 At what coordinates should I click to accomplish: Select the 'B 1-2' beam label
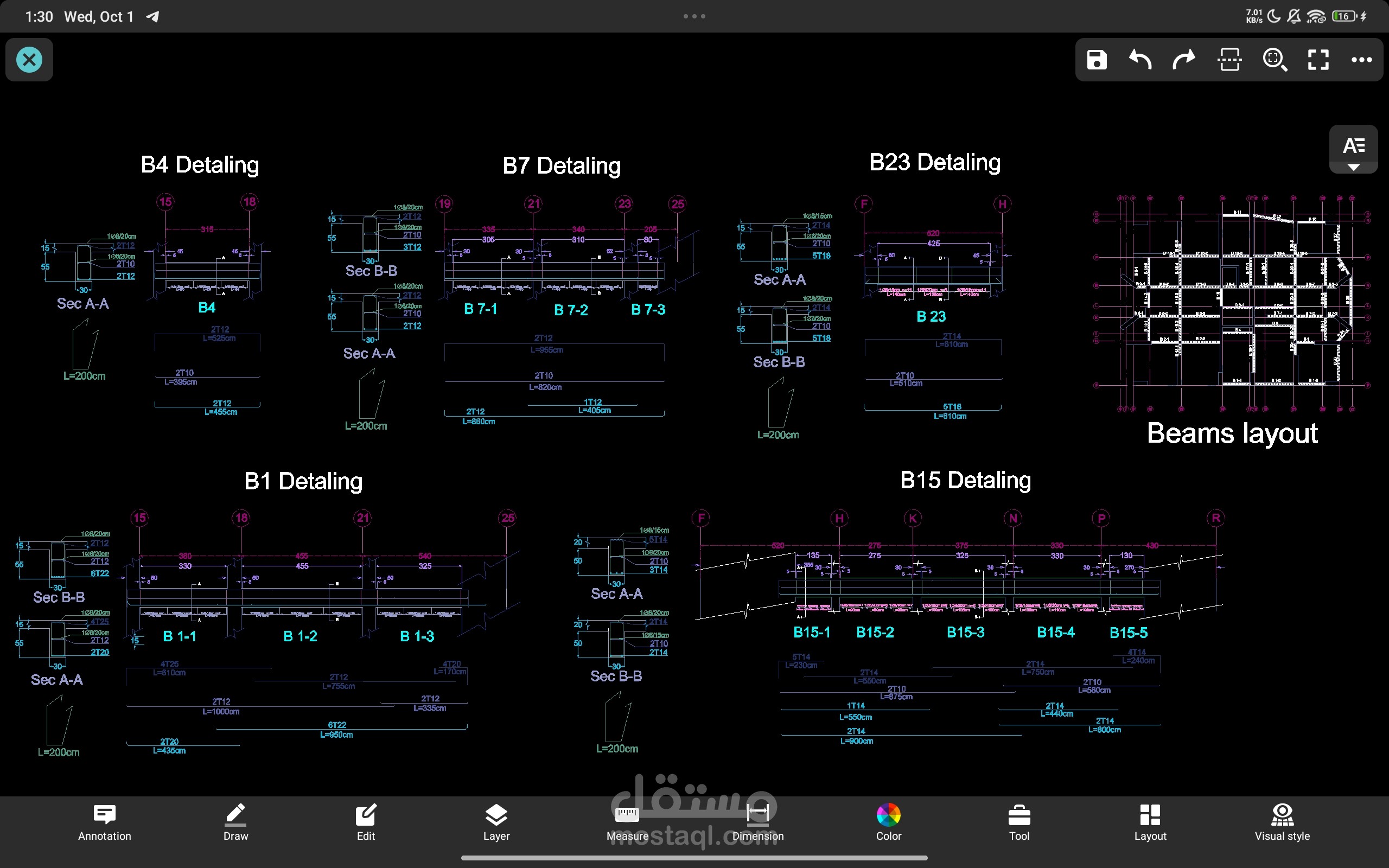[300, 636]
